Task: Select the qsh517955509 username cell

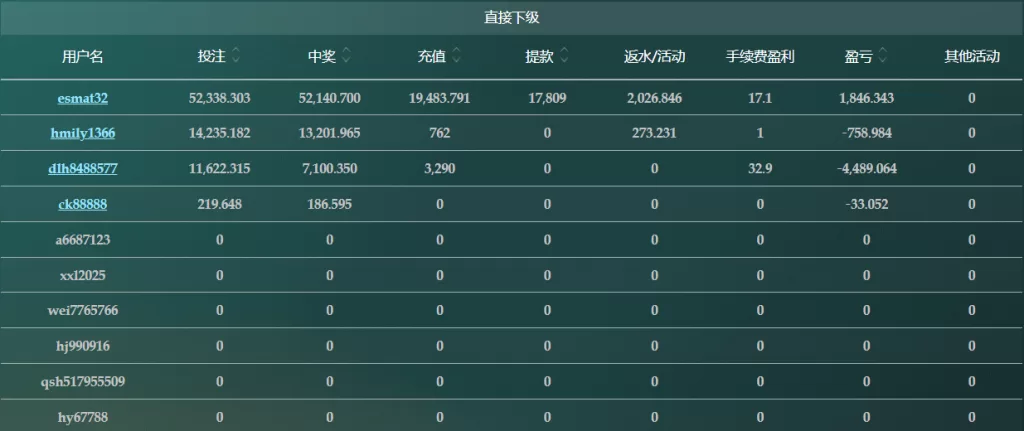Action: pyautogui.click(x=83, y=381)
